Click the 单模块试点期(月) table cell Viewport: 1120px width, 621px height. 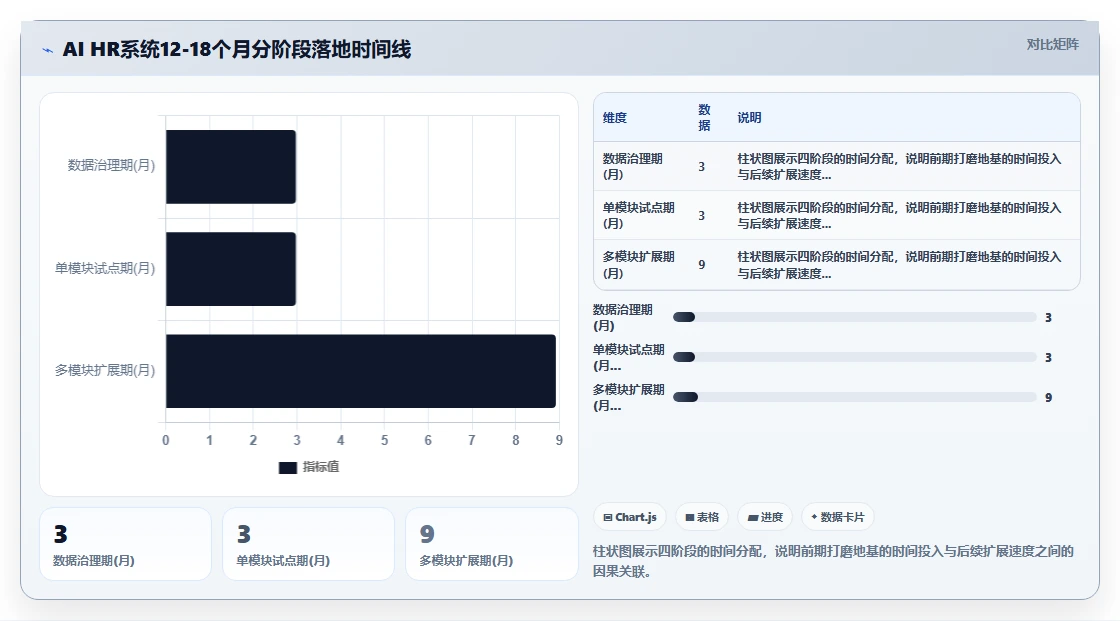coord(639,215)
